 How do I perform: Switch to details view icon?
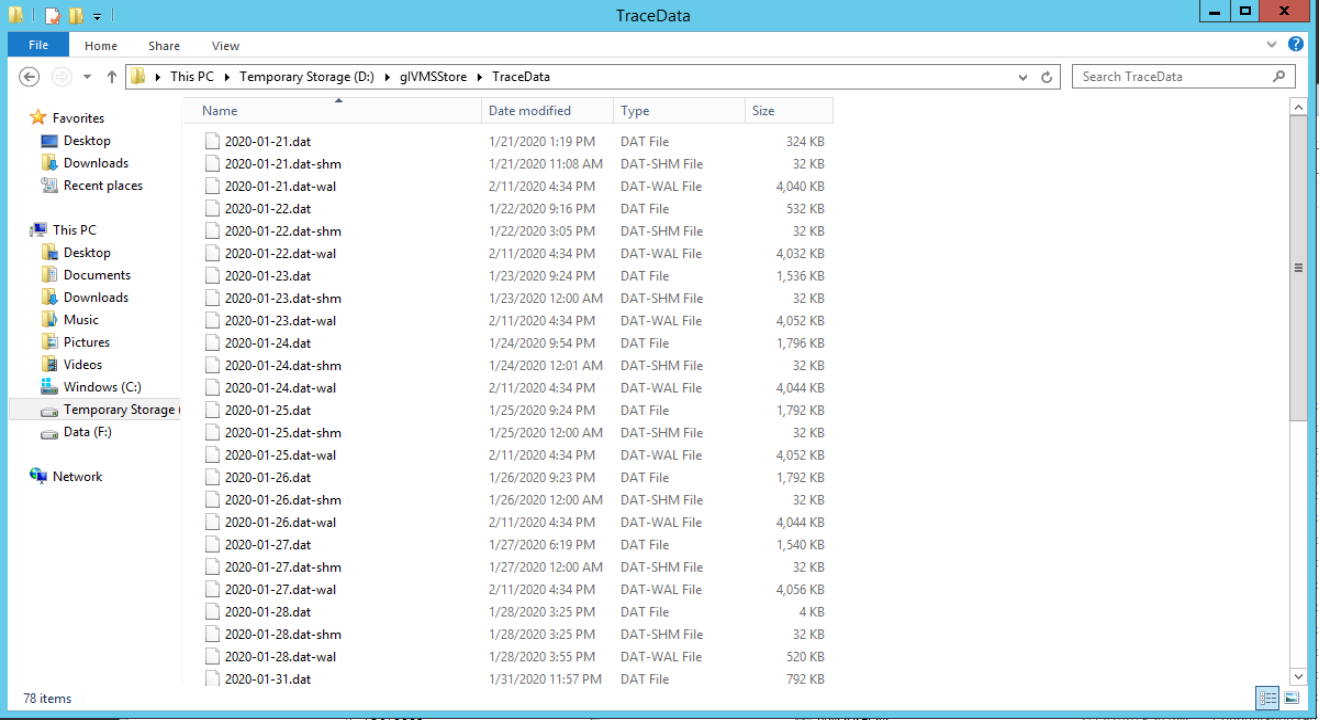point(1268,698)
